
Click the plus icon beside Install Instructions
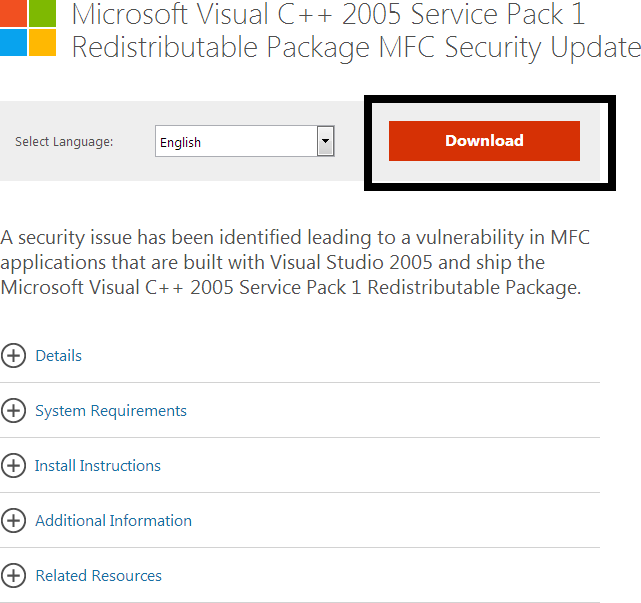(14, 466)
